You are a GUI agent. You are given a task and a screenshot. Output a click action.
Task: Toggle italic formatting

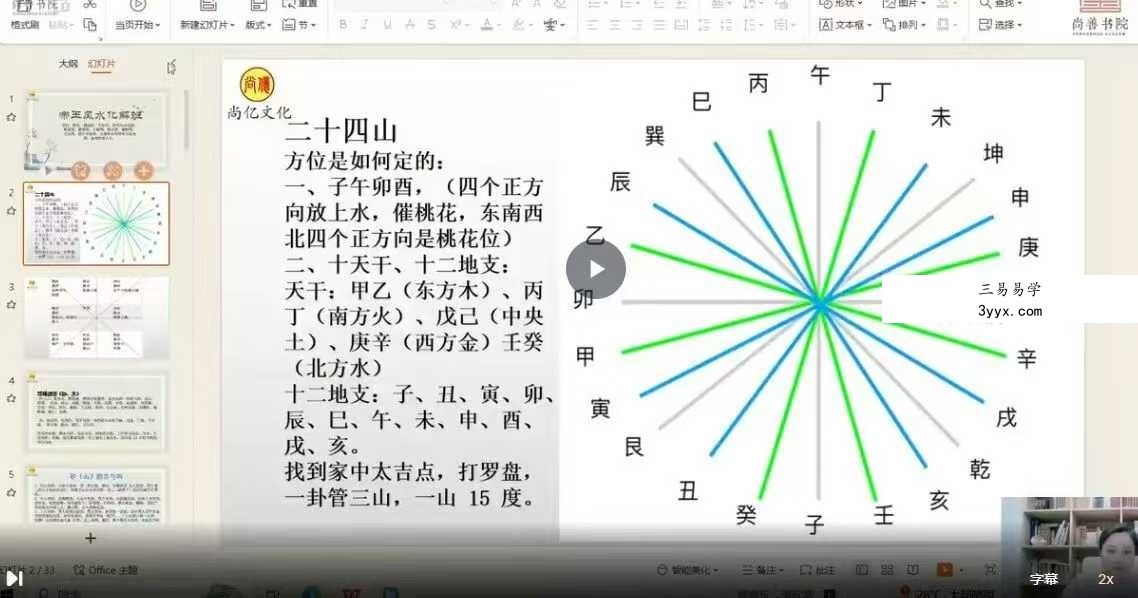pyautogui.click(x=365, y=25)
